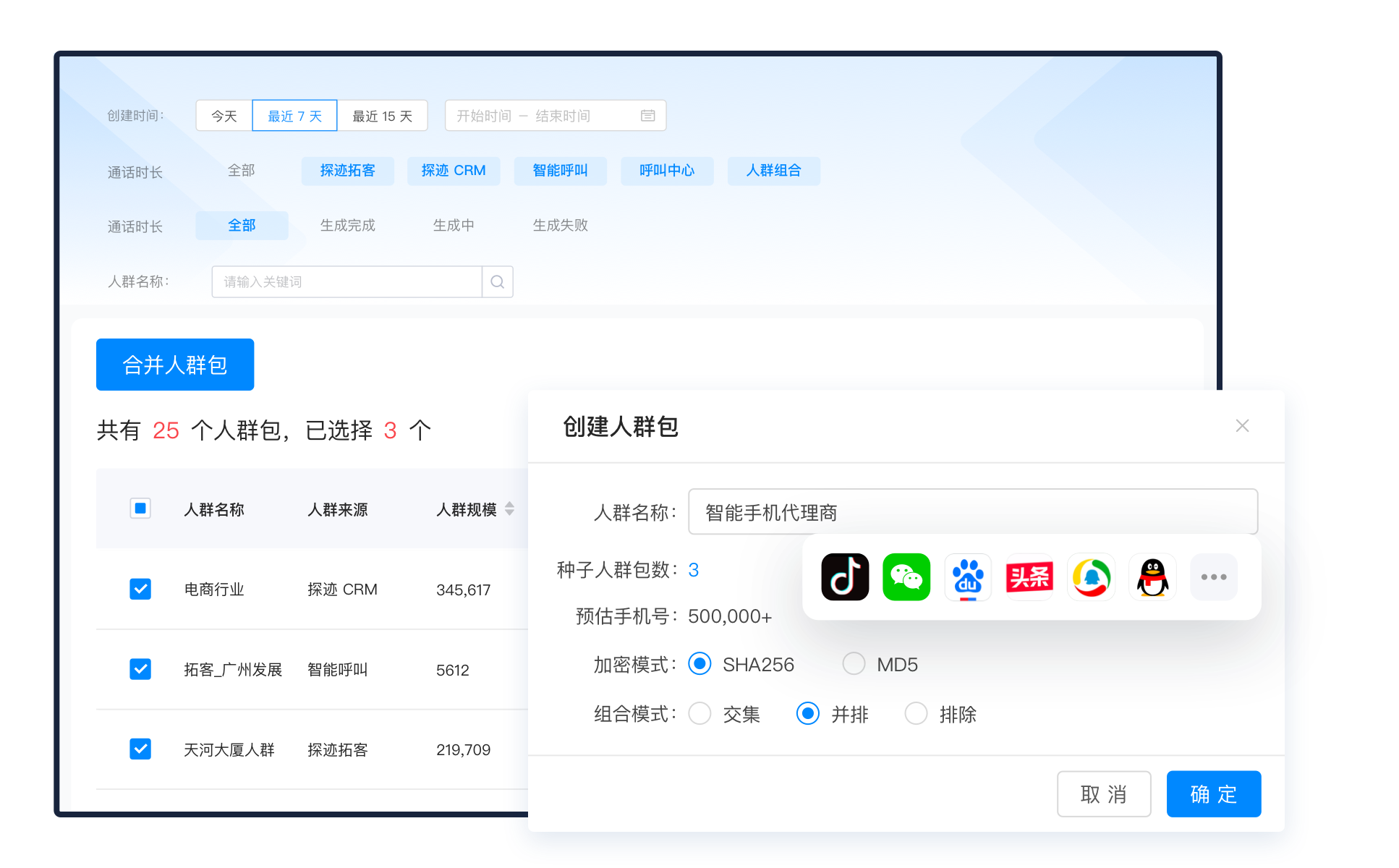This screenshot has width=1399, height=868.
Task: Close the 创建人群包 dialog
Action: pos(1242,425)
